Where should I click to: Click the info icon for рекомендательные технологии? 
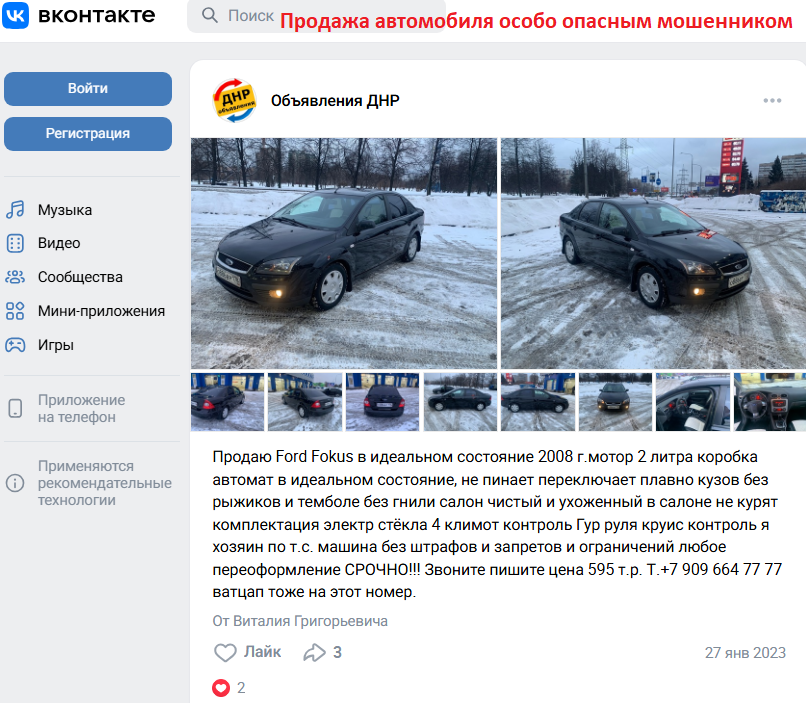pos(15,483)
